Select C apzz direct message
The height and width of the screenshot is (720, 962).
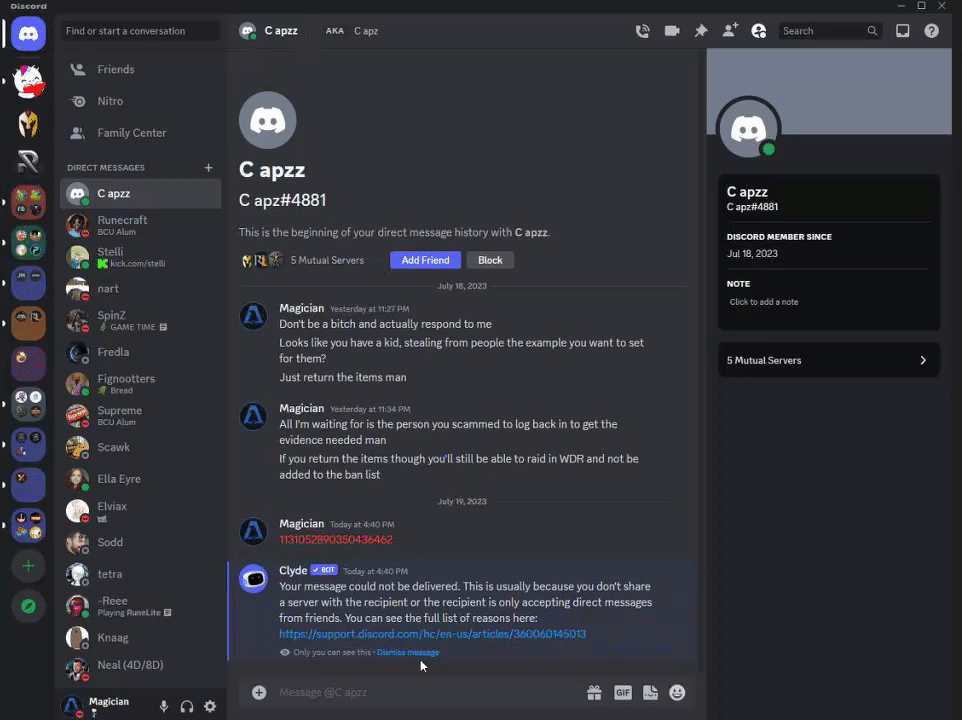click(141, 194)
